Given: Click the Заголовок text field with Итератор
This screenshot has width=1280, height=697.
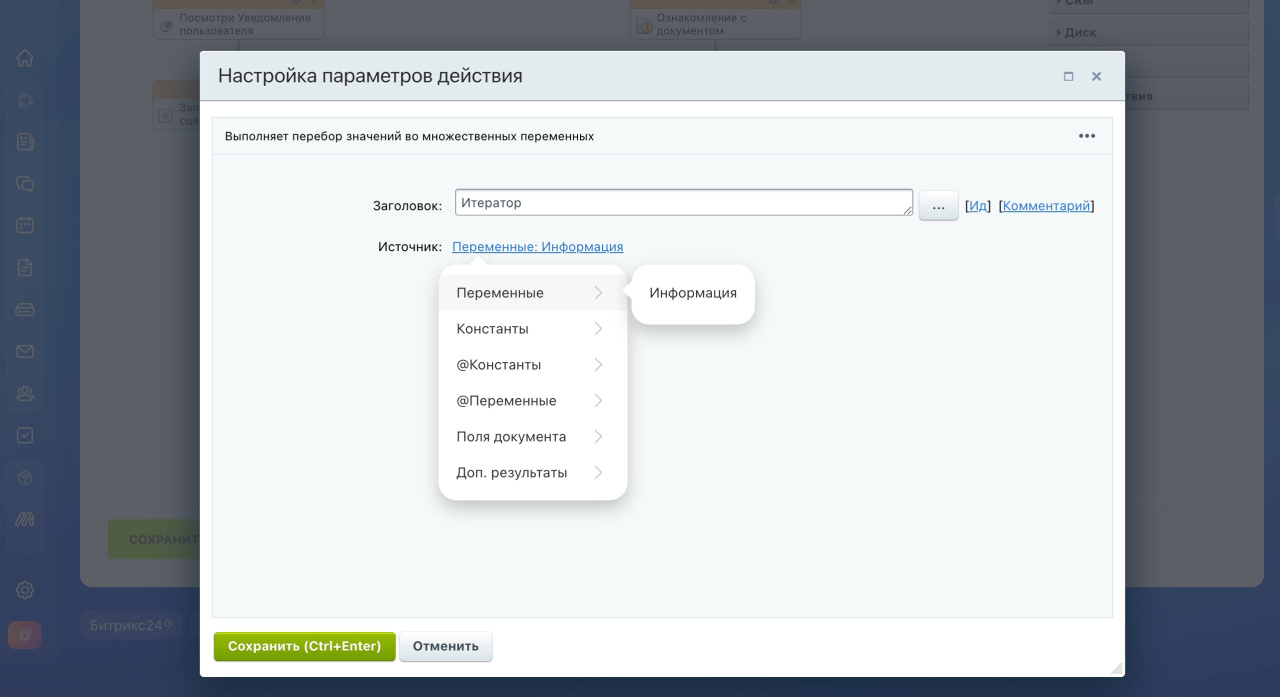Looking at the screenshot, I should click(x=683, y=203).
